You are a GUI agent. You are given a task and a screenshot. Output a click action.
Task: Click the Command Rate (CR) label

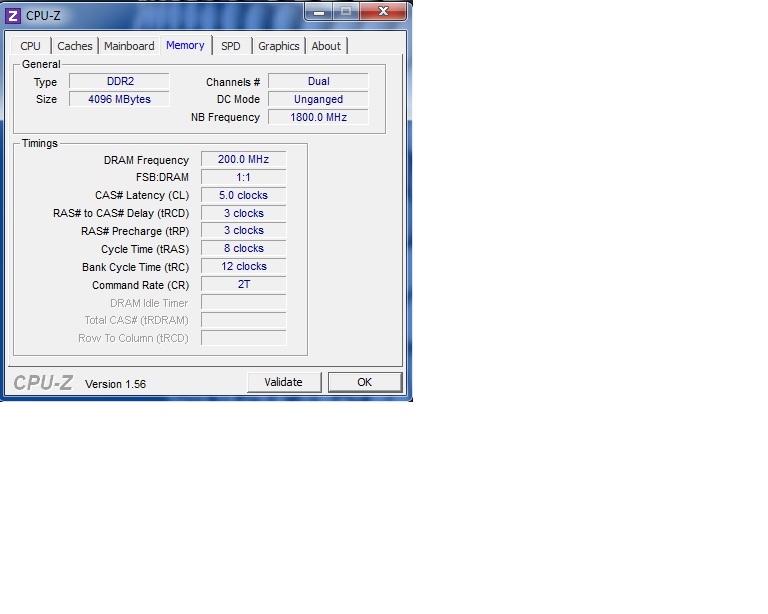[x=141, y=285]
